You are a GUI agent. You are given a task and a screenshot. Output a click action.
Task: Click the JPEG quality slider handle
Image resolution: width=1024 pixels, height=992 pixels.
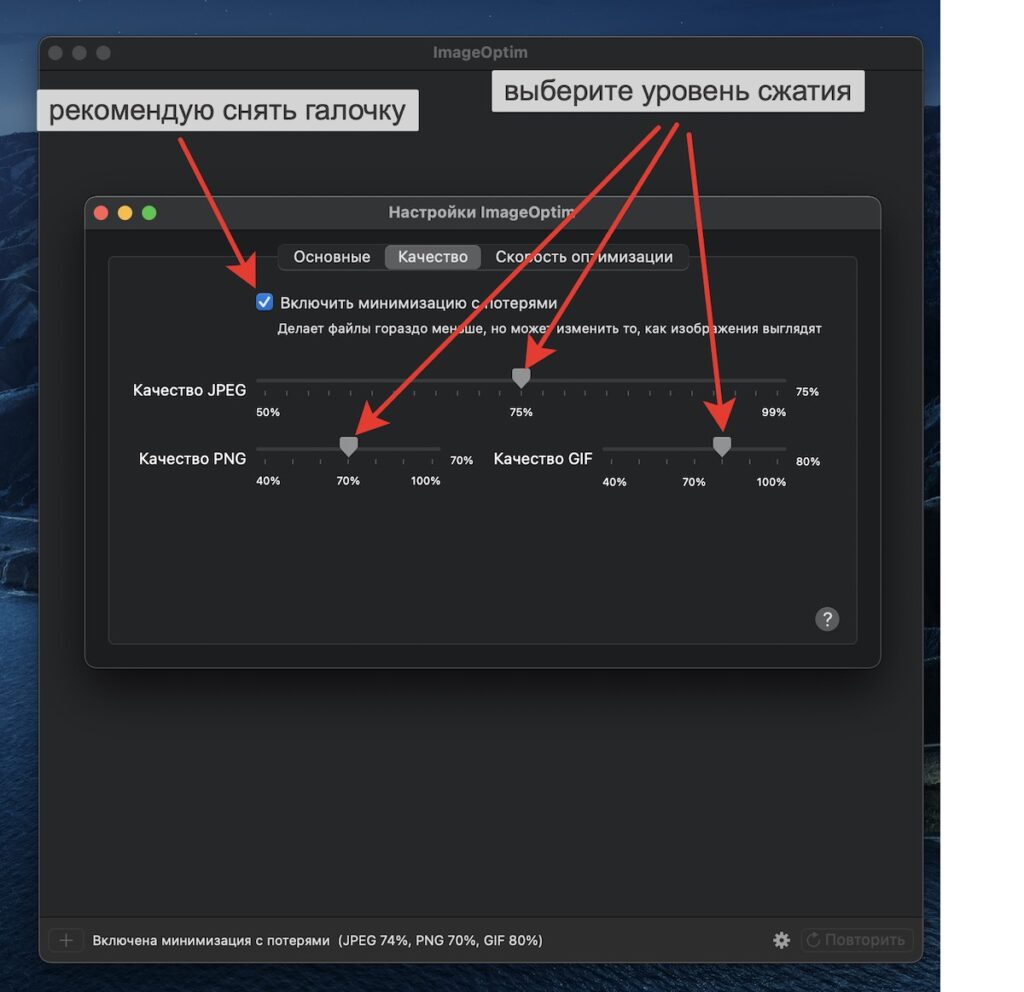(x=520, y=377)
